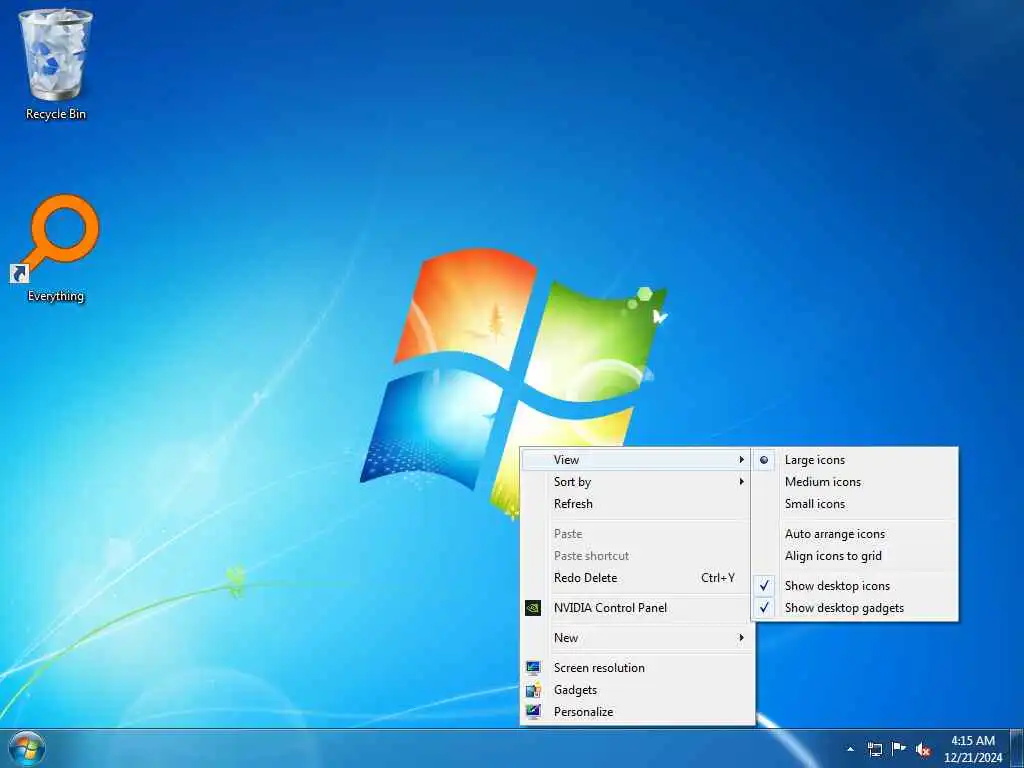
Task: Open the Recycle Bin desktop icon
Action: pos(56,65)
